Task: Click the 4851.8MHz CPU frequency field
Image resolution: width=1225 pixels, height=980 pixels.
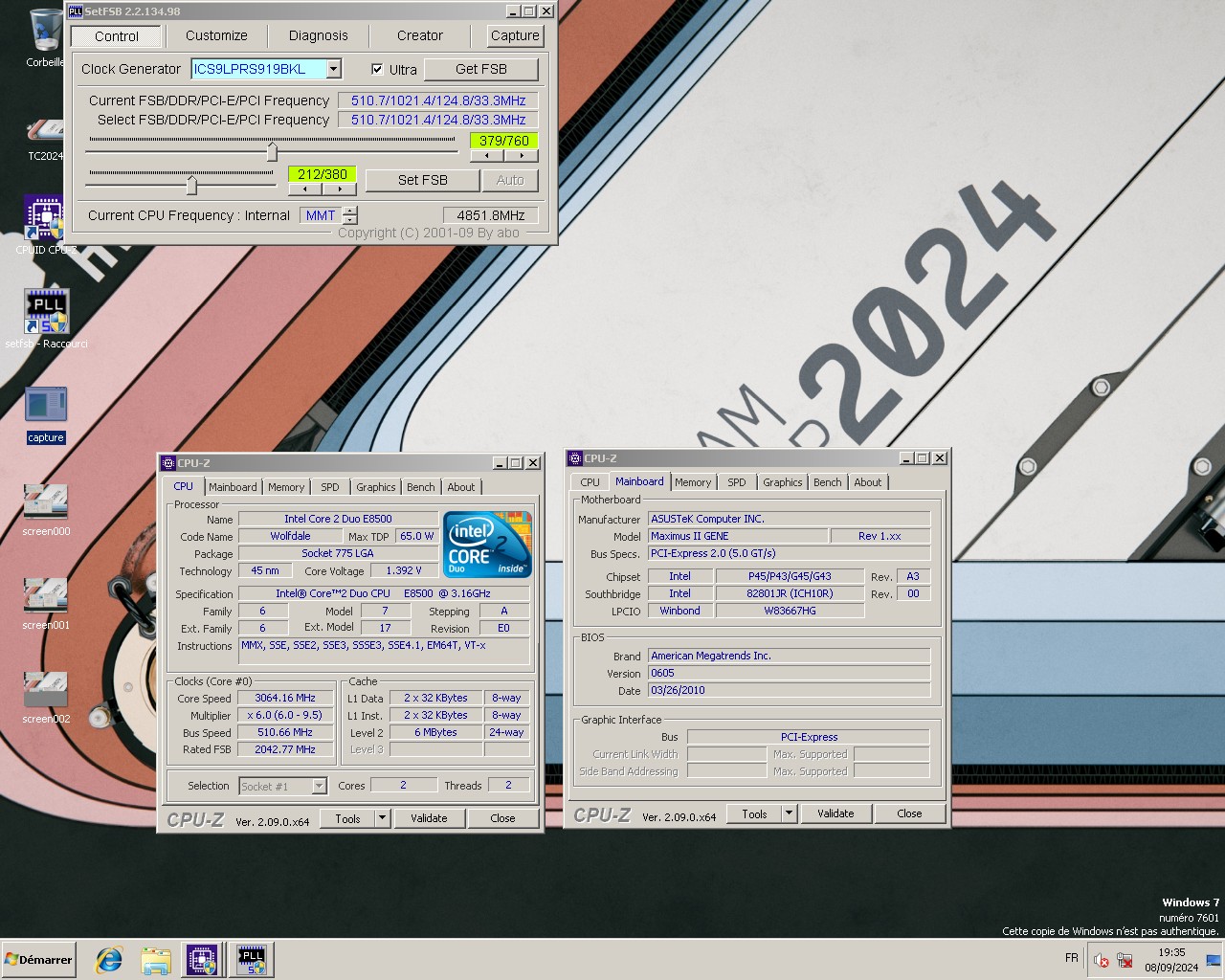Action: pos(491,215)
